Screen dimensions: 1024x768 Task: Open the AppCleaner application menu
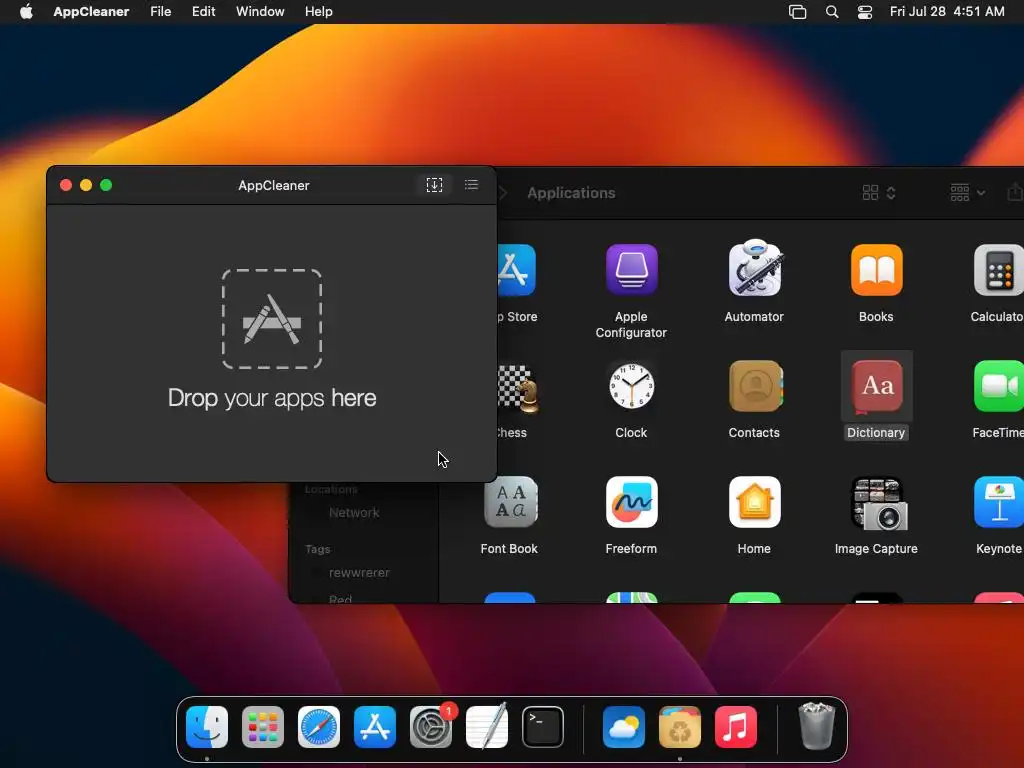coord(91,11)
